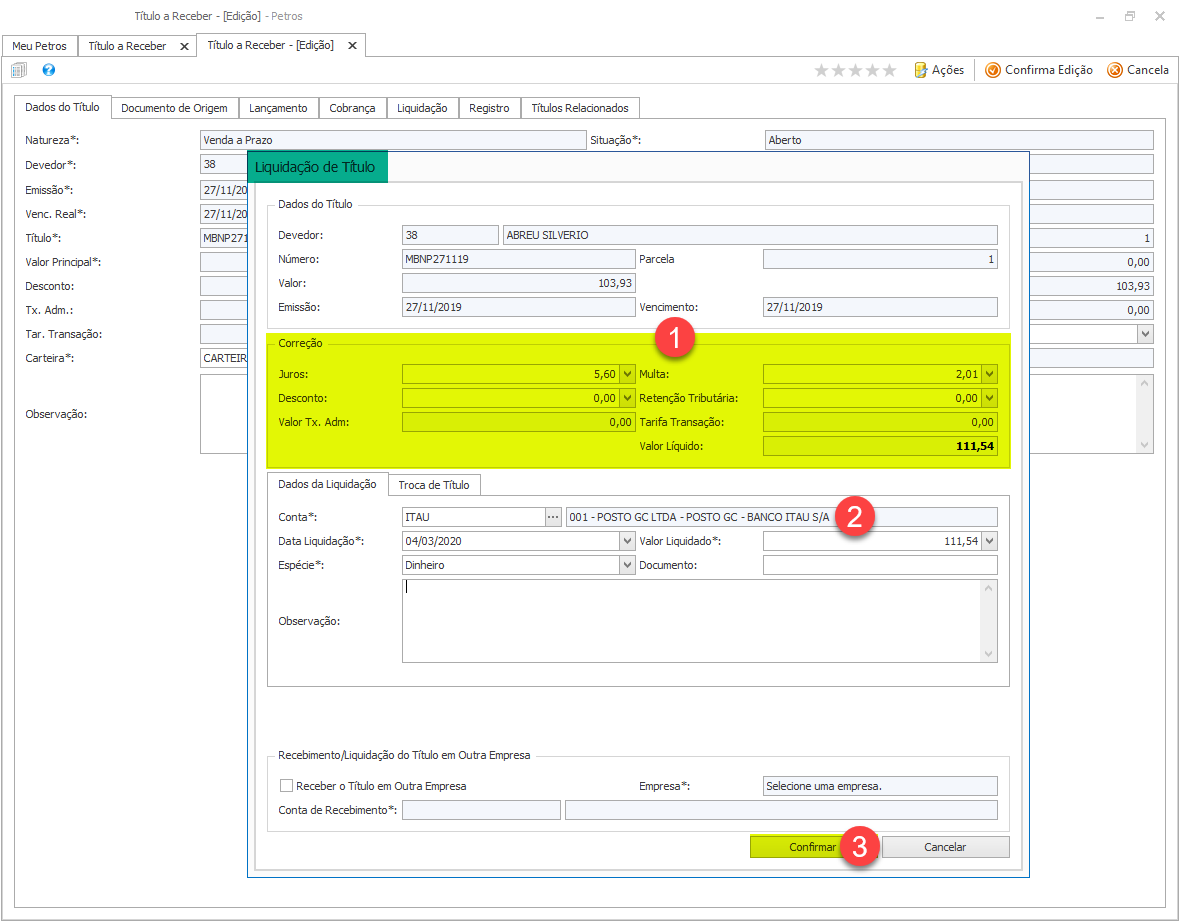1180x922 pixels.
Task: Rate with the fifth favorite star
Action: pyautogui.click(x=890, y=70)
